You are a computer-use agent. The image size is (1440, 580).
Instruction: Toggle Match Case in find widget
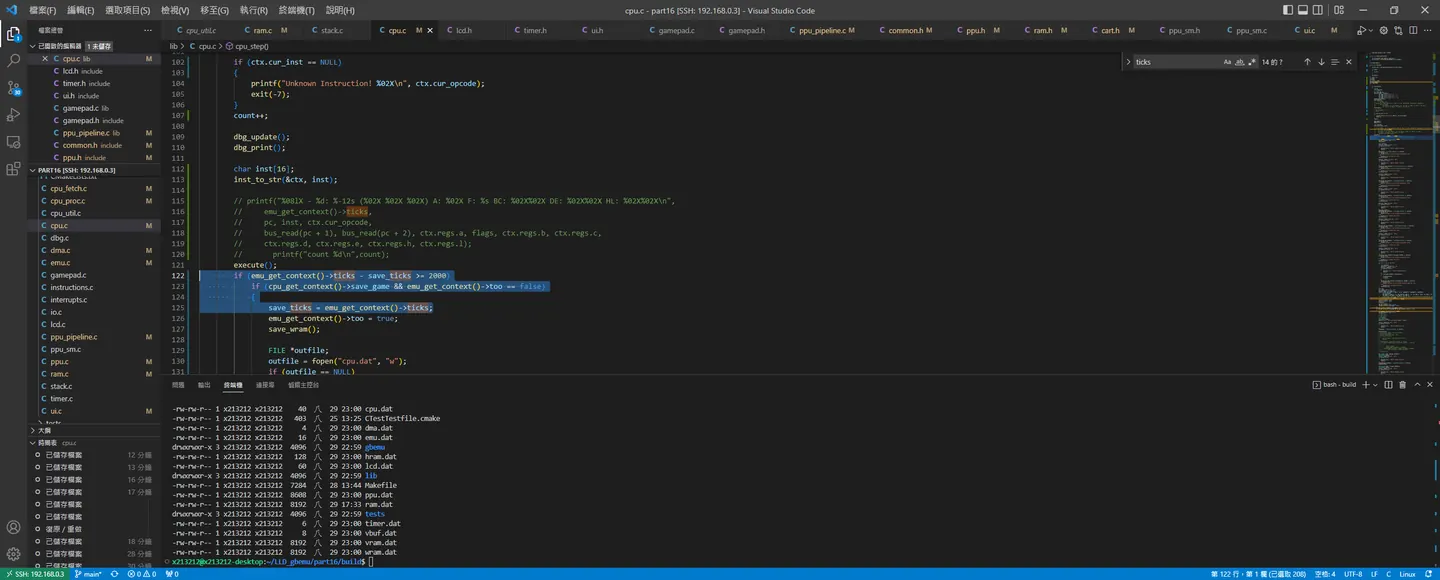[x=1227, y=62]
